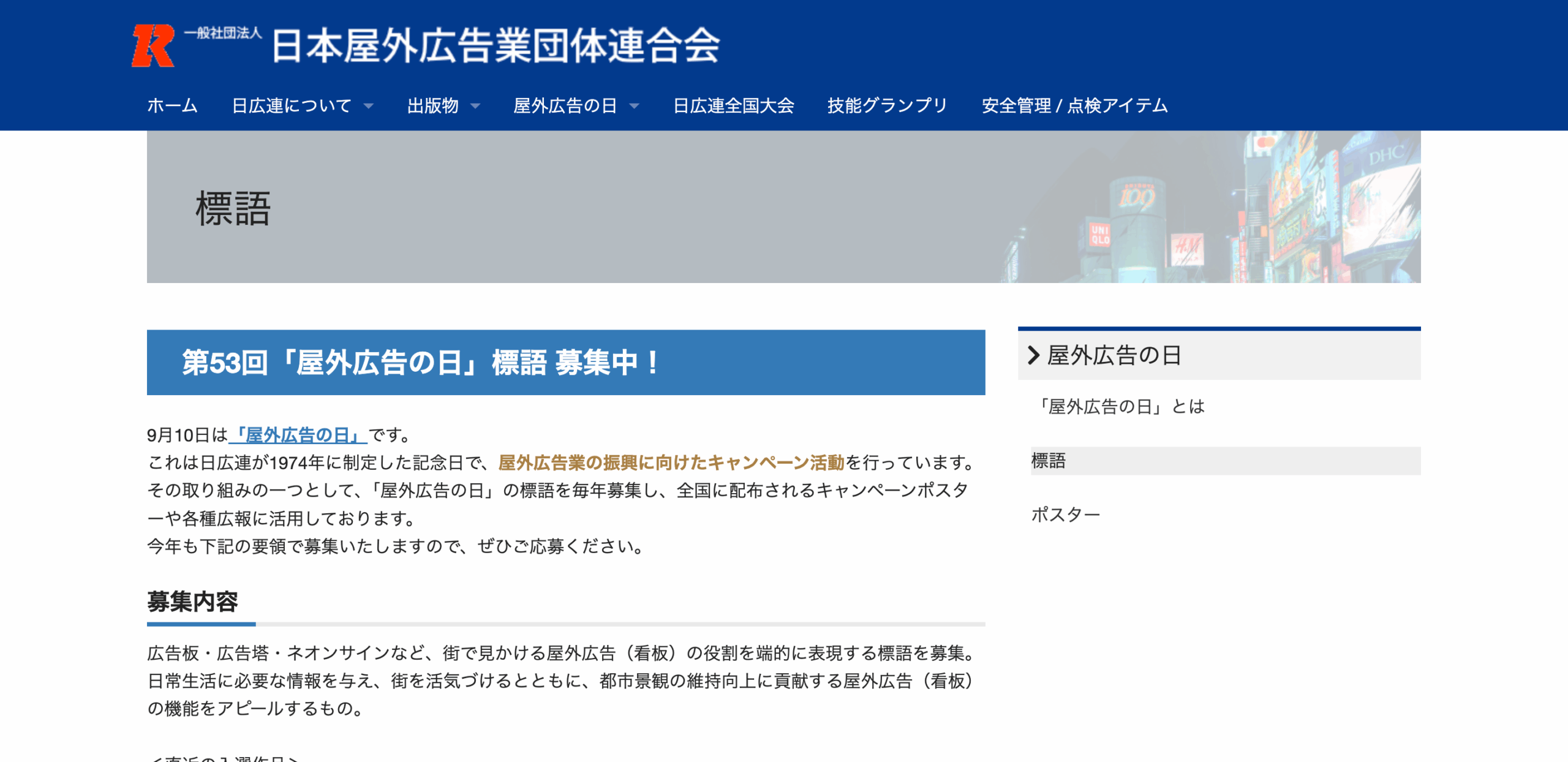Screen dimensions: 1568x762
Task: Open 安全管理 / 点検アイテム menu item
Action: coord(1074,106)
